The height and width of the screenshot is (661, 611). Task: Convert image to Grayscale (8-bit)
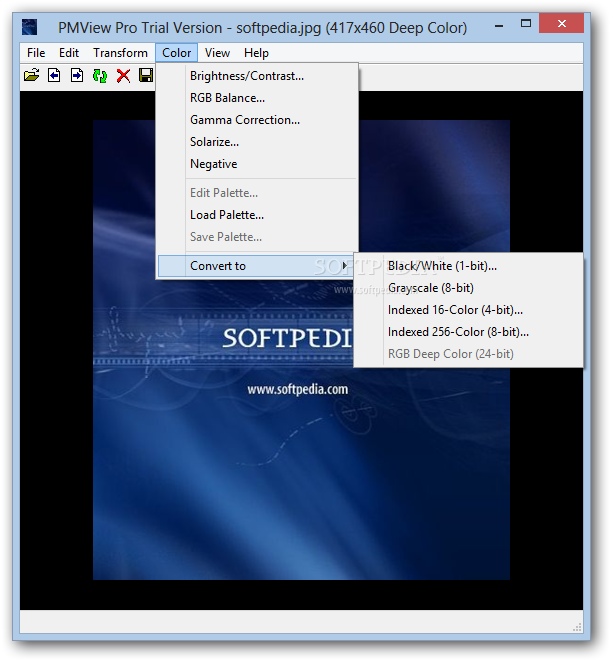pos(469,288)
